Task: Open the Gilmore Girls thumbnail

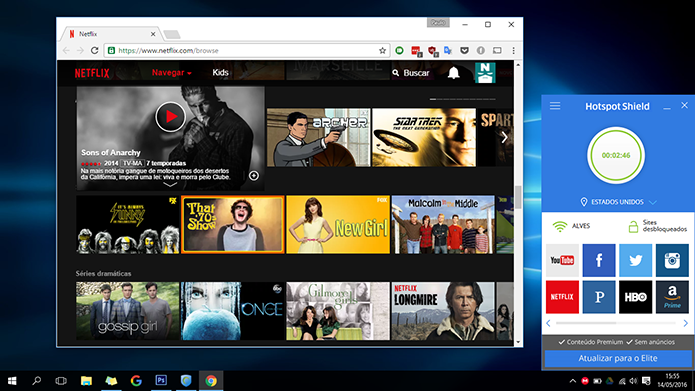Action: coord(338,311)
